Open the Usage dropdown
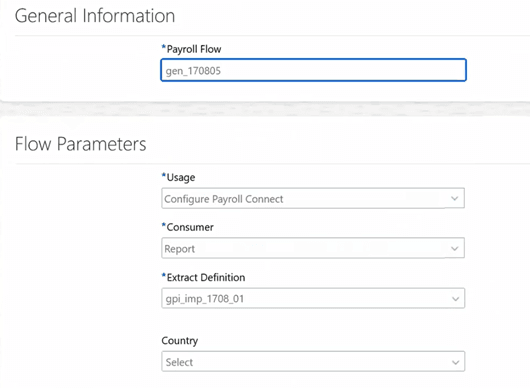Image resolution: width=530 pixels, height=388 pixels. (313, 198)
